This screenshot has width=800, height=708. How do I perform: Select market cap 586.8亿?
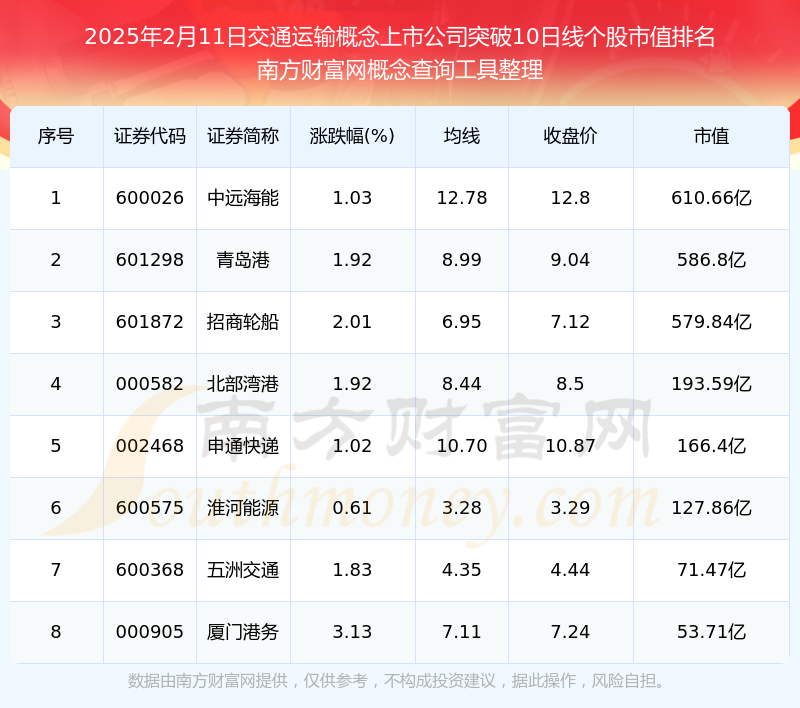click(711, 260)
